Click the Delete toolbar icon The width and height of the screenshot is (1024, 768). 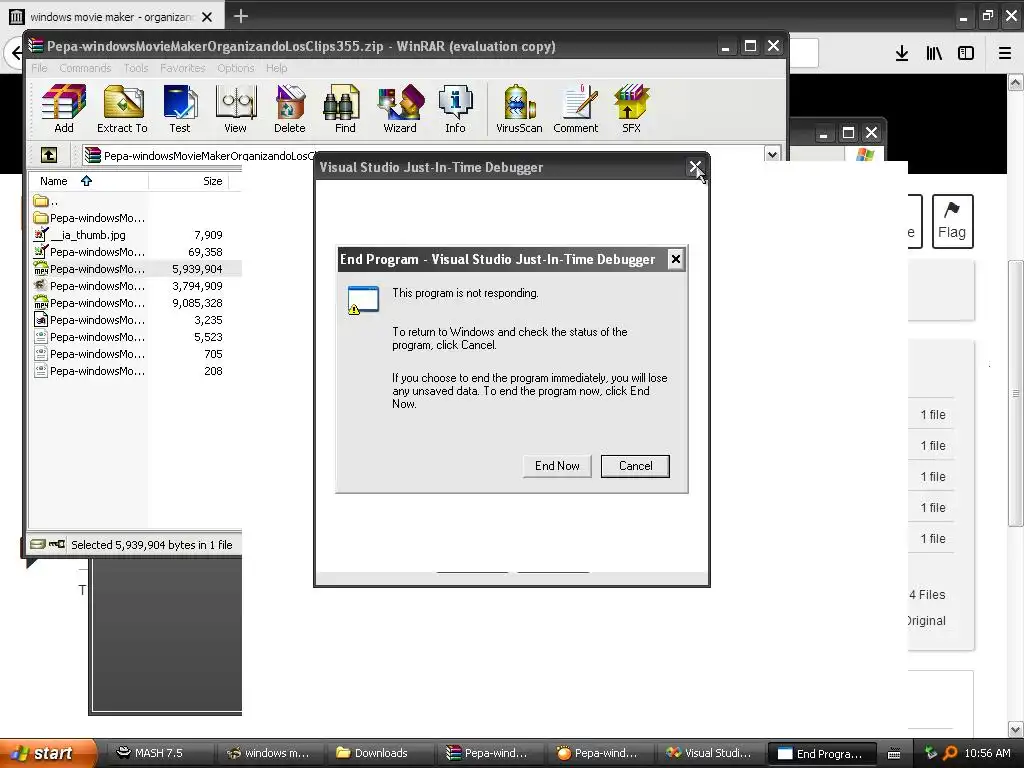[289, 109]
